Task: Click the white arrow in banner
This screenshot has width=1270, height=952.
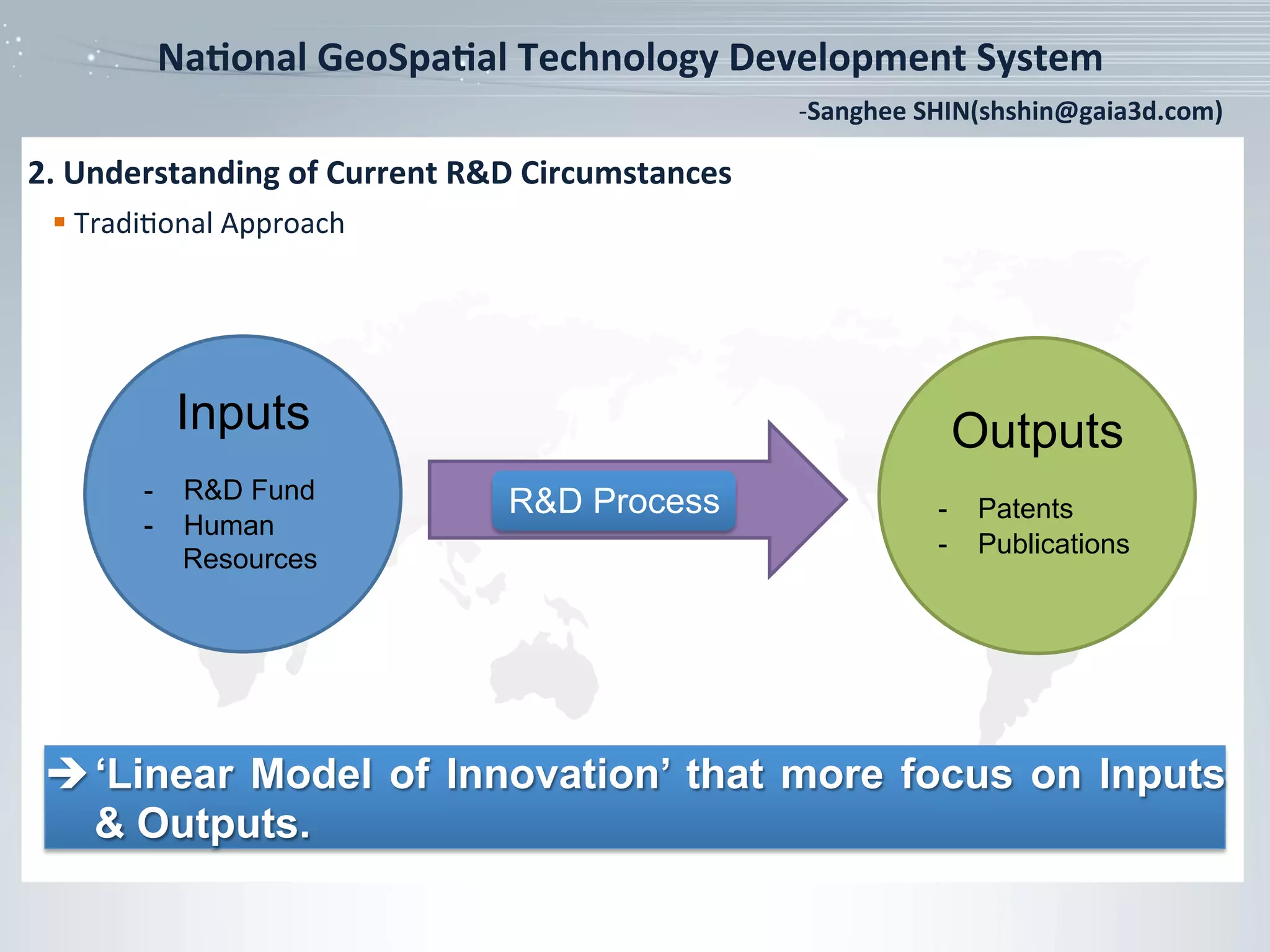Action: (67, 774)
